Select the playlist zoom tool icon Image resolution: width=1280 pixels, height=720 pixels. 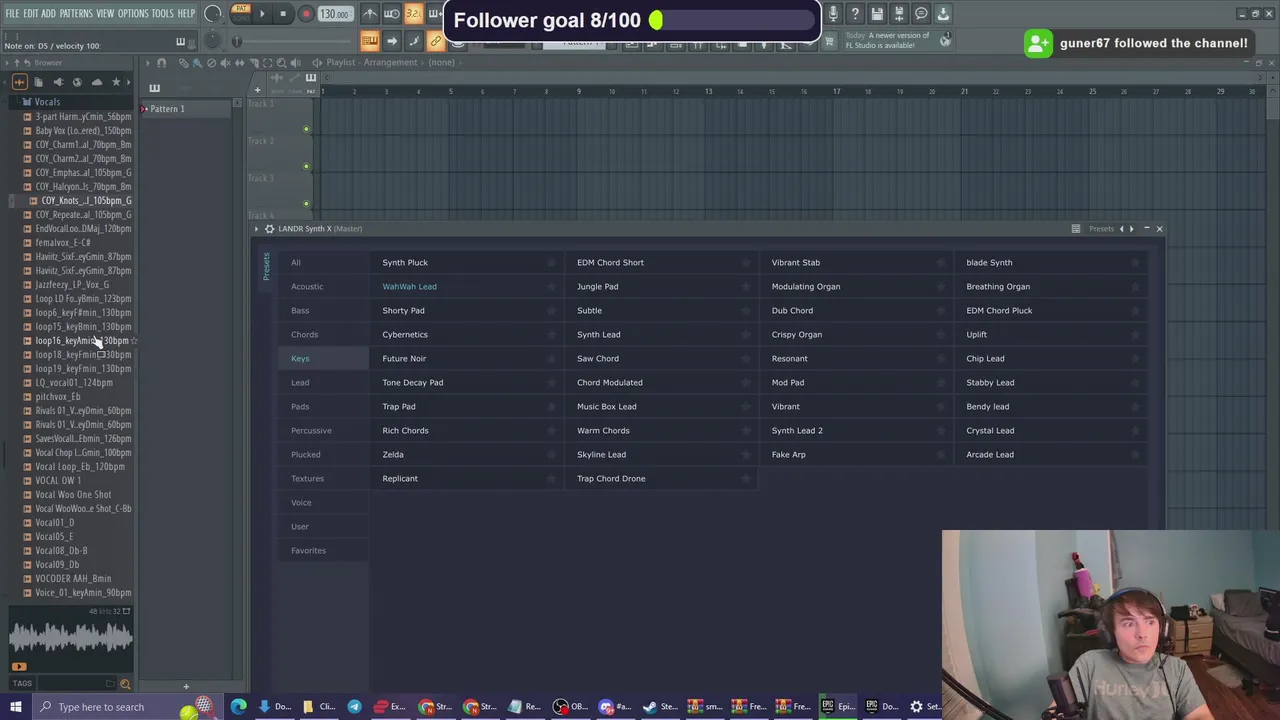click(281, 62)
